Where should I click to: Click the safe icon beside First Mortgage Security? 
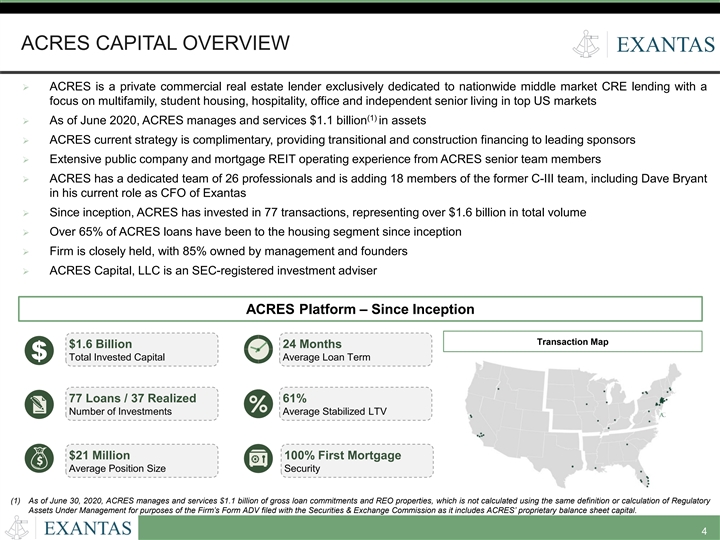tap(259, 458)
